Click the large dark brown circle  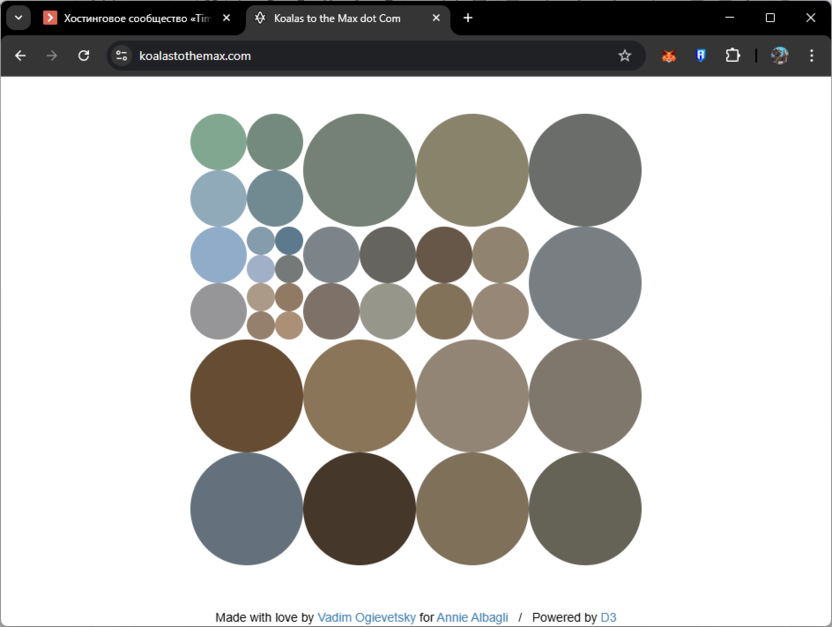246,396
